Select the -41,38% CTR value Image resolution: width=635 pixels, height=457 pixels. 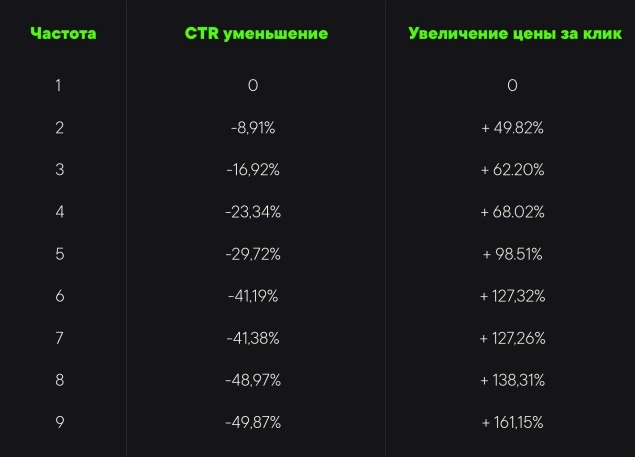point(253,338)
